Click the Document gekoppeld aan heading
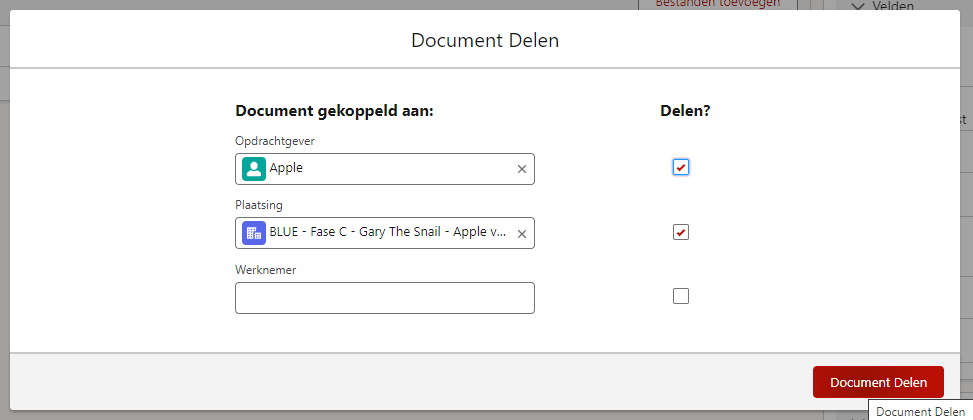 click(x=334, y=111)
